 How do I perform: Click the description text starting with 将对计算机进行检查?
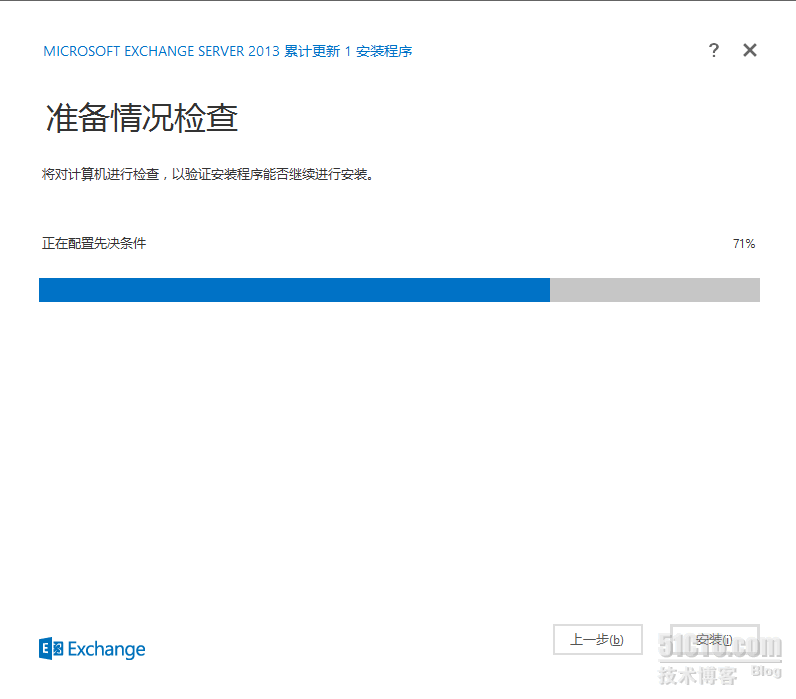coord(208,175)
